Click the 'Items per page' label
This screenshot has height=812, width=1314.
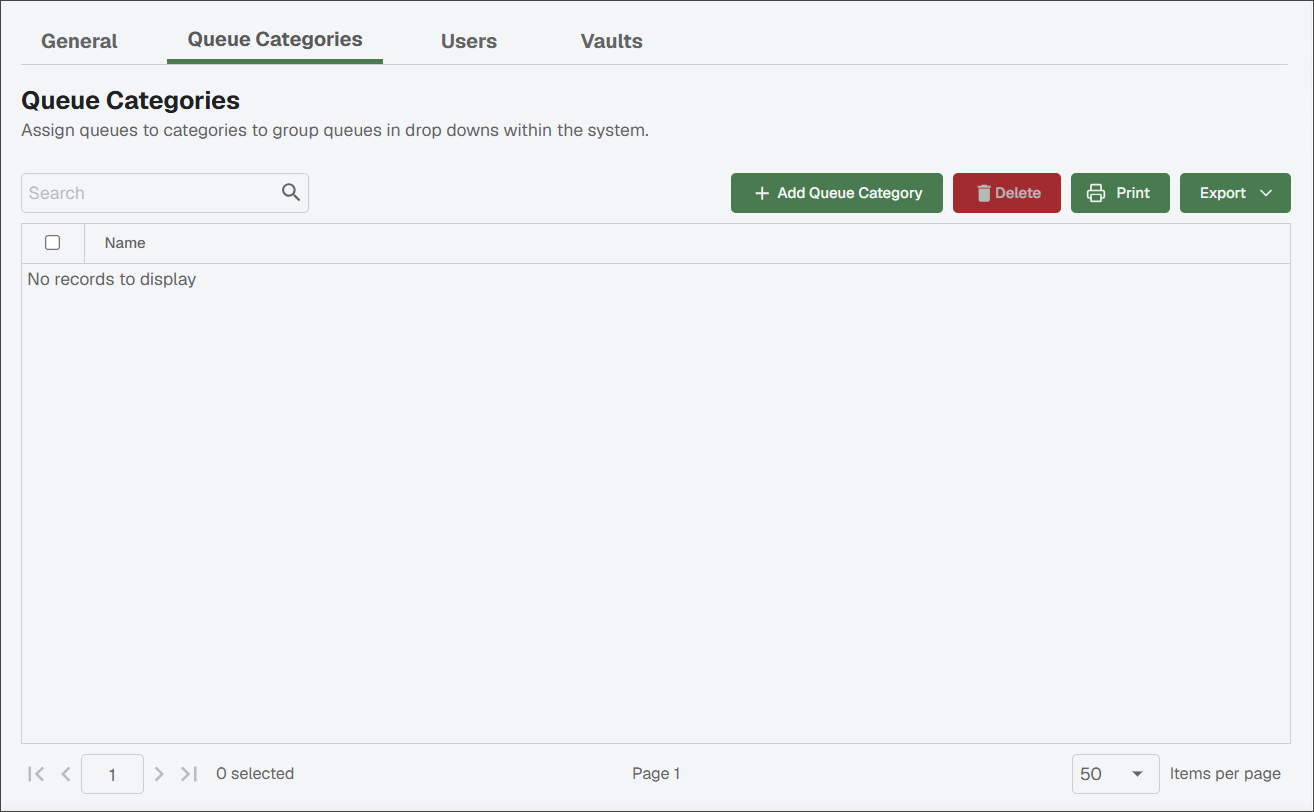click(x=1225, y=774)
